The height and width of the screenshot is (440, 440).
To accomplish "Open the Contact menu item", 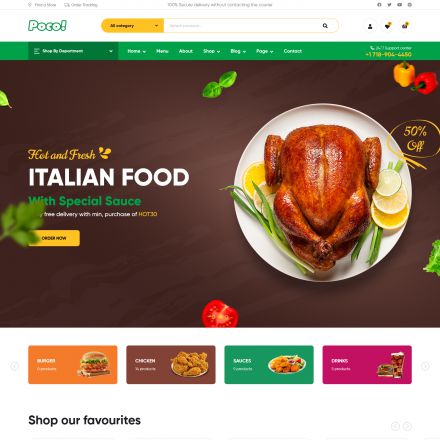I will point(293,51).
